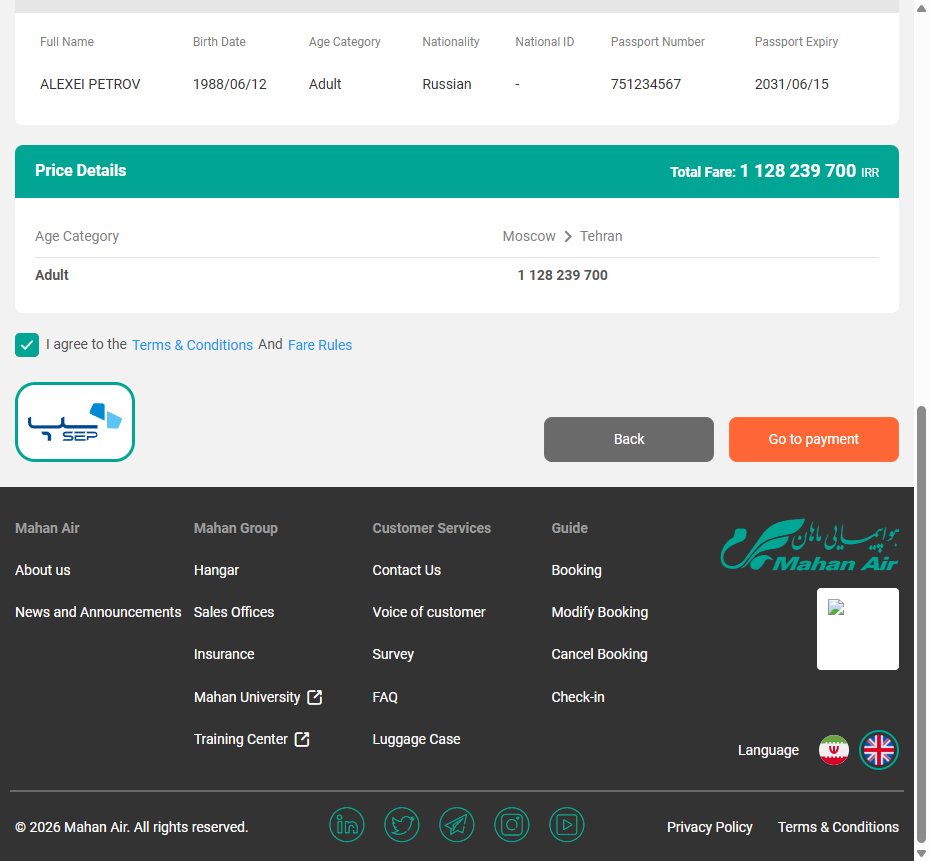The image size is (929, 861).
Task: Open the YouTube play icon
Action: 567,825
